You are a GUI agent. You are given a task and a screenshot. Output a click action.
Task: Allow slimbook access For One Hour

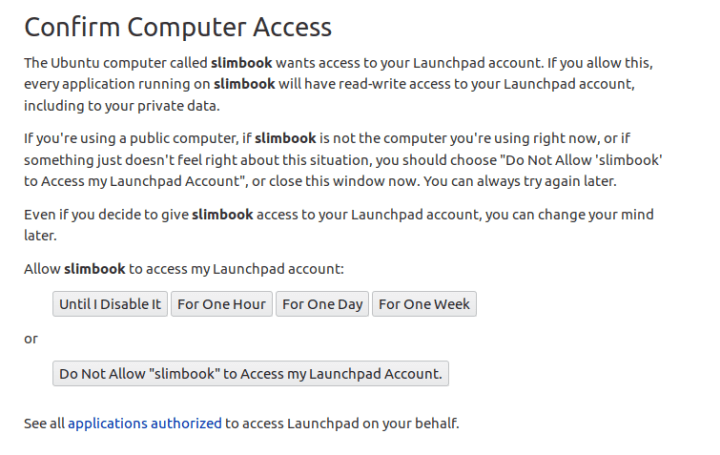coord(221,304)
